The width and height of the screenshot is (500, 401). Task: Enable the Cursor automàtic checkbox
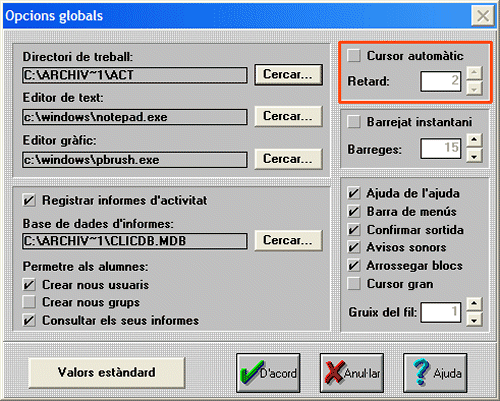coord(354,55)
